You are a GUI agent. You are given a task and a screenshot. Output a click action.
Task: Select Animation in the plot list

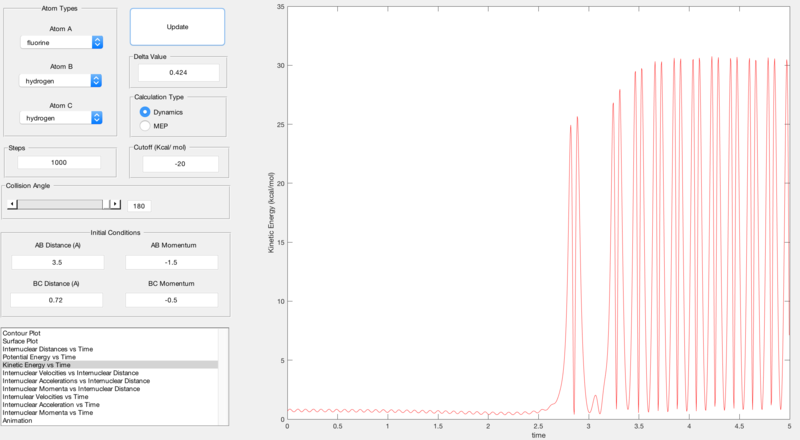coord(17,421)
